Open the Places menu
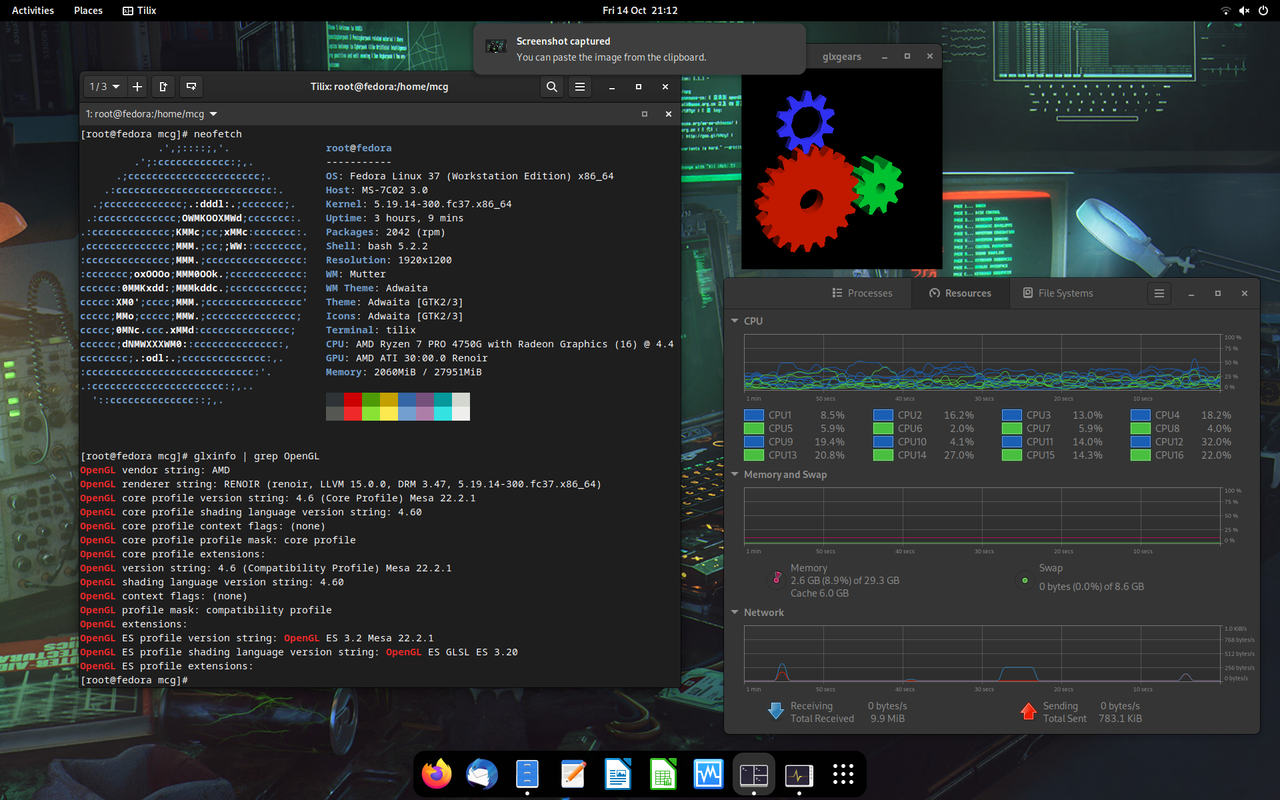1280x800 pixels. [88, 10]
